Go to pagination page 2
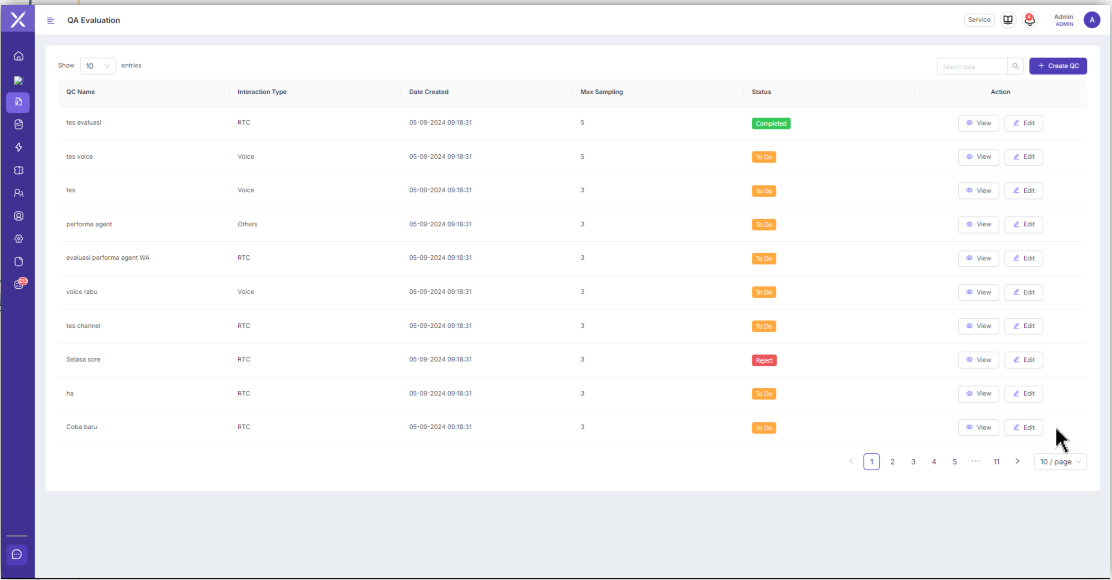Viewport: 1112px width, 580px height. 892,462
